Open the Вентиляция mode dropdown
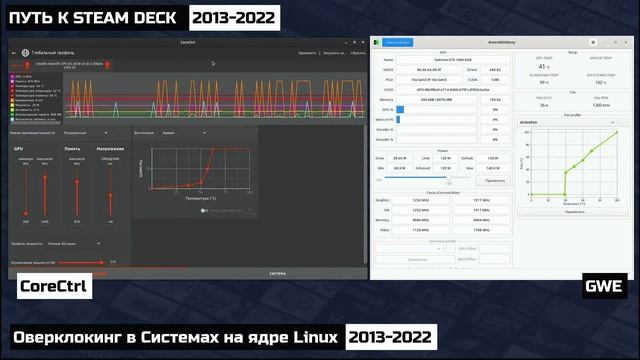The width and height of the screenshot is (640, 360). coord(184,133)
